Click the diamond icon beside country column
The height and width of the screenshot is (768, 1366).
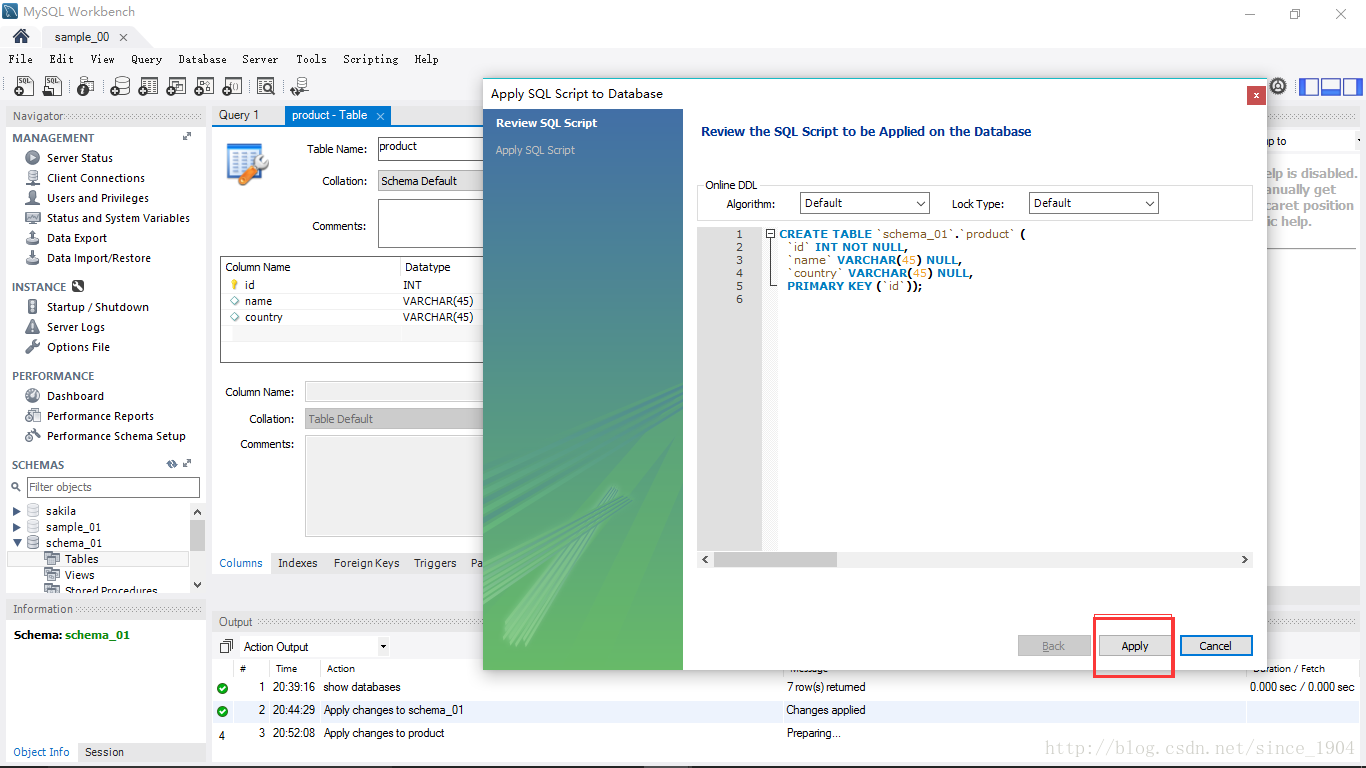point(235,317)
